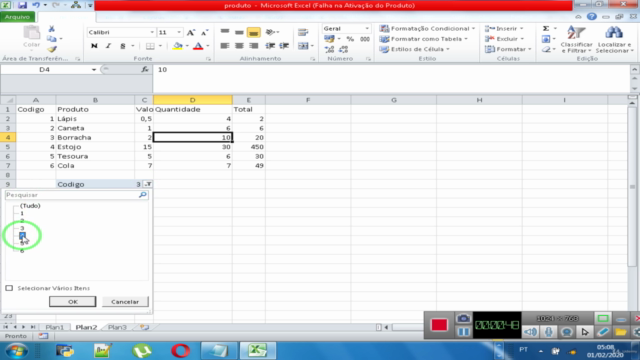Open the number format Geral dropdown
The width and height of the screenshot is (640, 360).
coord(367,29)
